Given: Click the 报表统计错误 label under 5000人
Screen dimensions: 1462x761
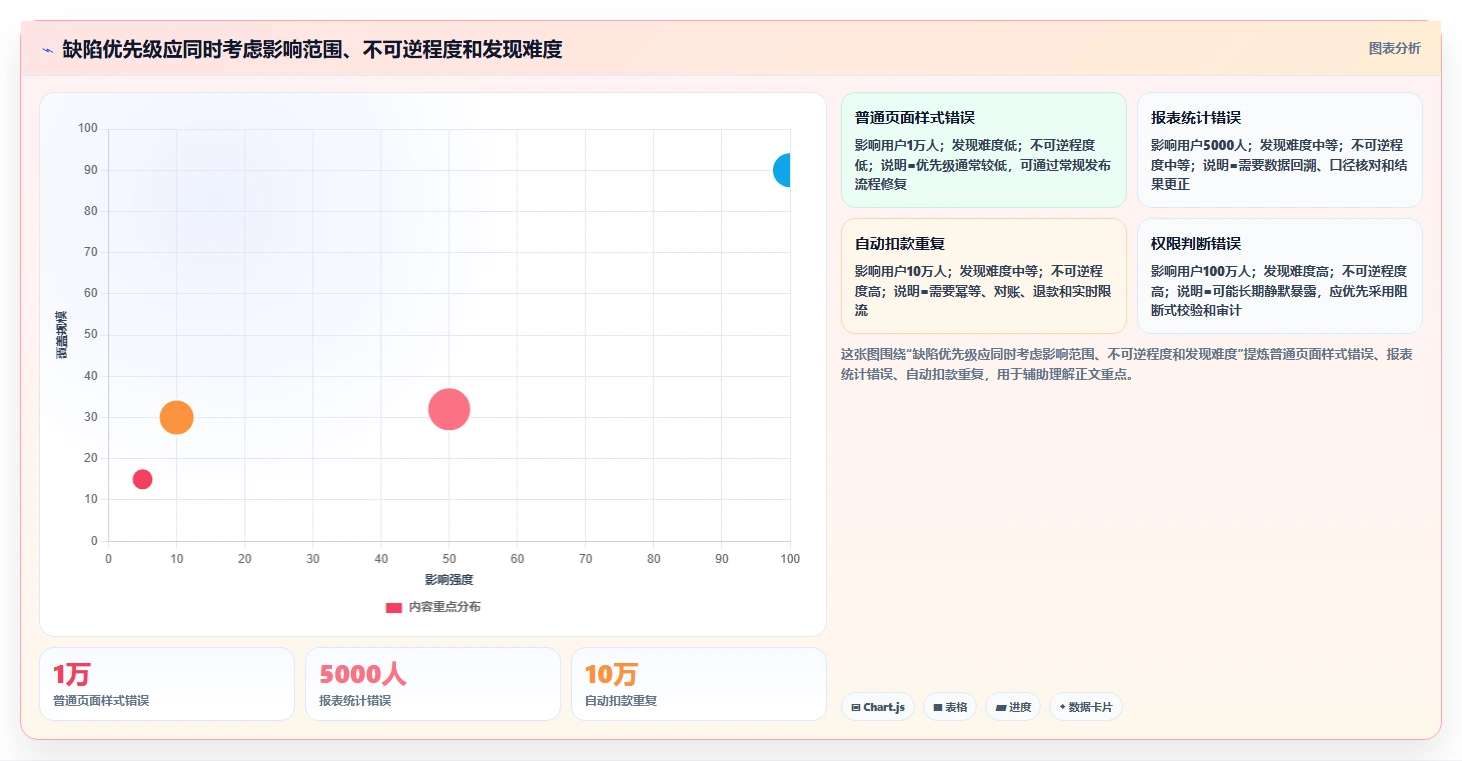Looking at the screenshot, I should pos(355,701).
